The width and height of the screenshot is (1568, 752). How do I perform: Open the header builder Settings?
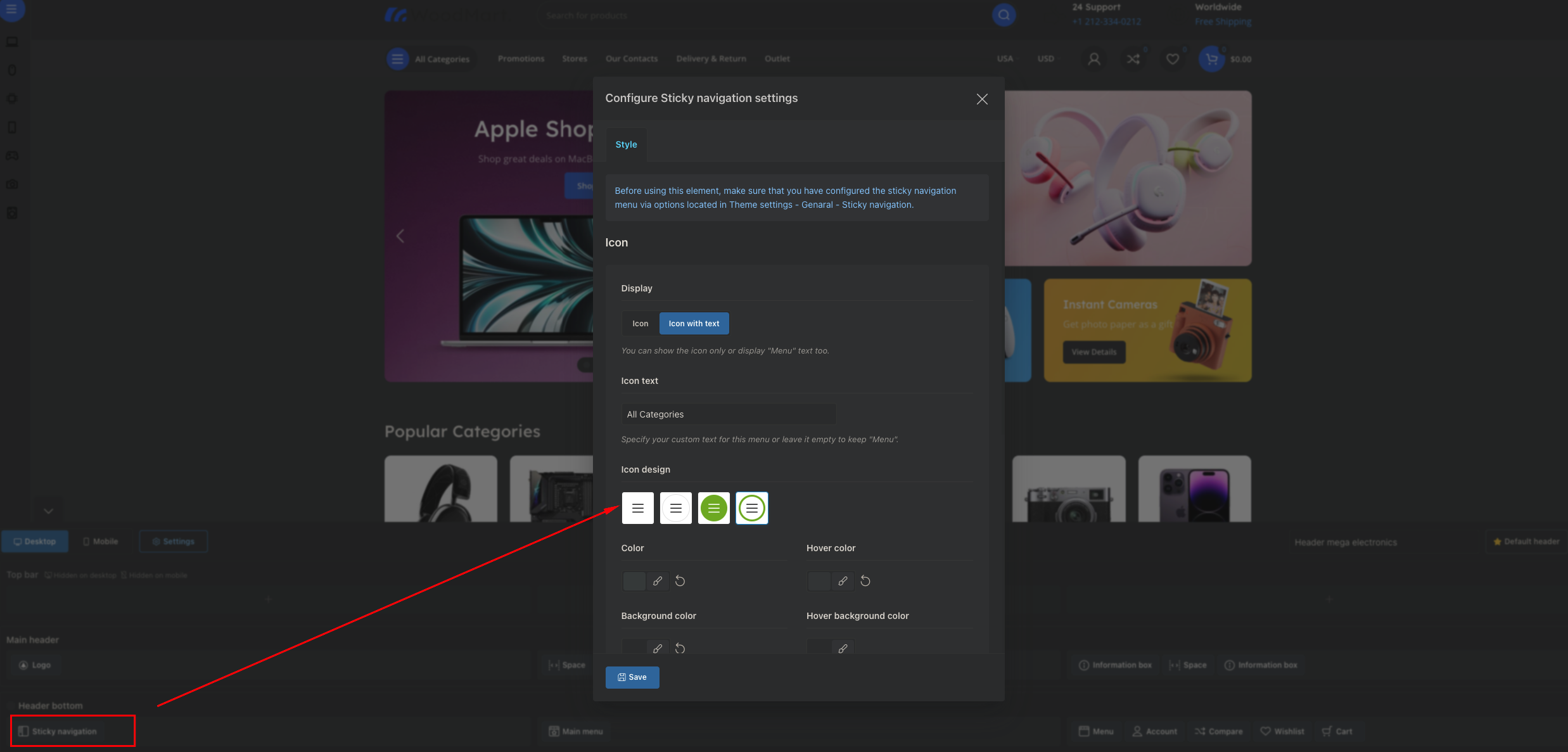pyautogui.click(x=174, y=542)
